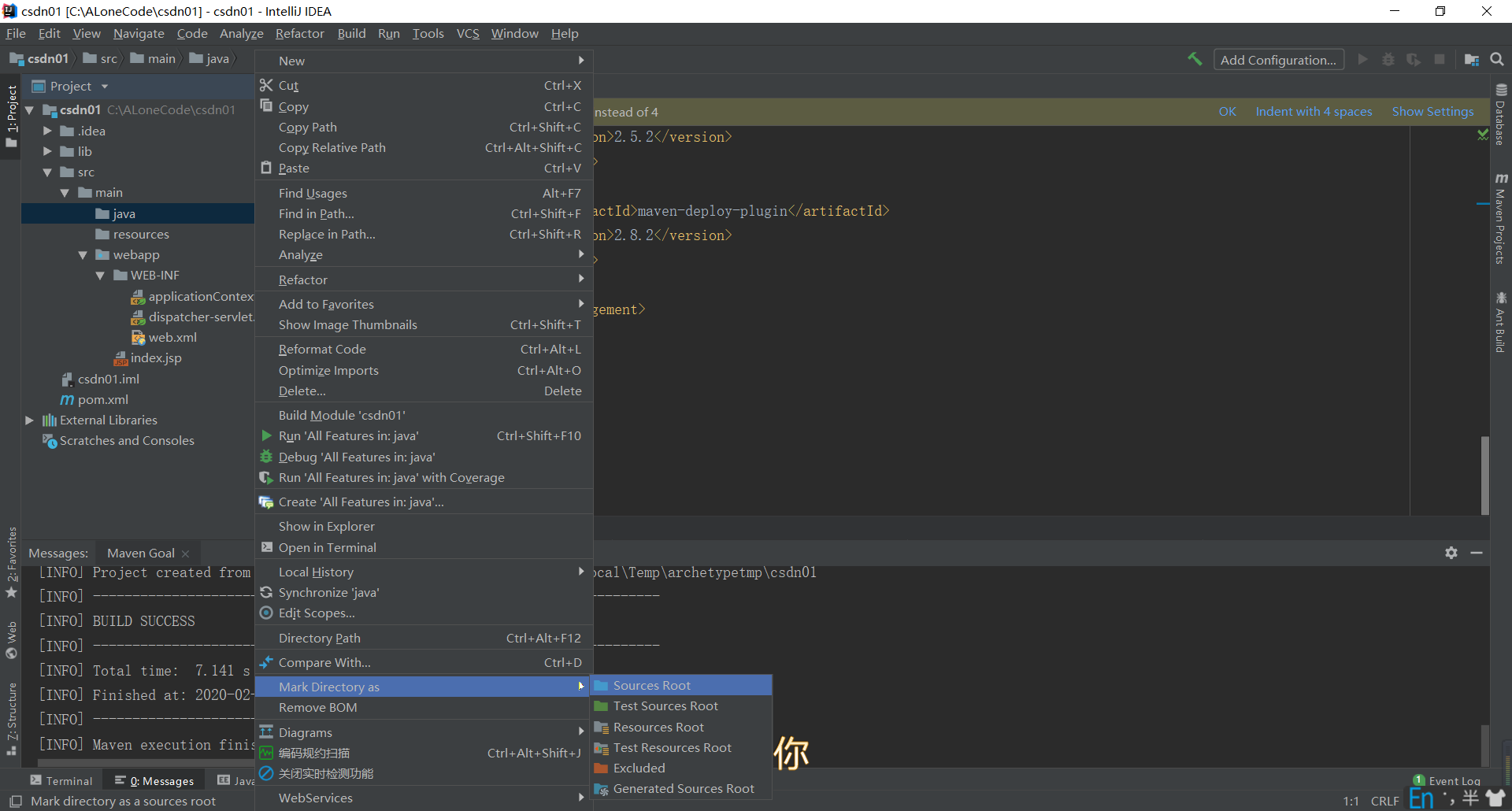Open the Ant Build tool window
This screenshot has height=811, width=1512.
1501,323
